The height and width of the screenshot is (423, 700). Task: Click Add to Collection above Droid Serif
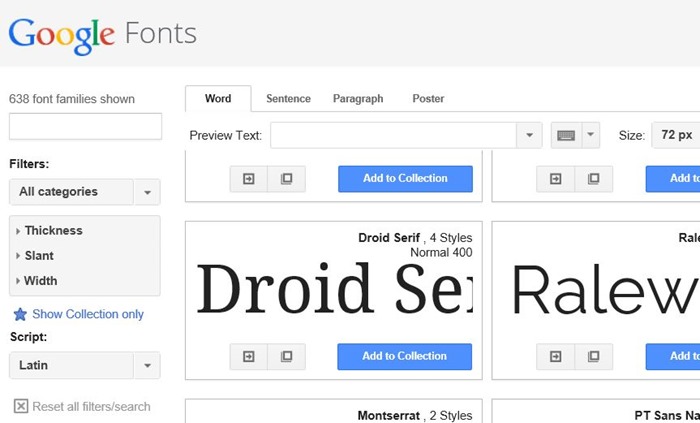click(x=405, y=179)
